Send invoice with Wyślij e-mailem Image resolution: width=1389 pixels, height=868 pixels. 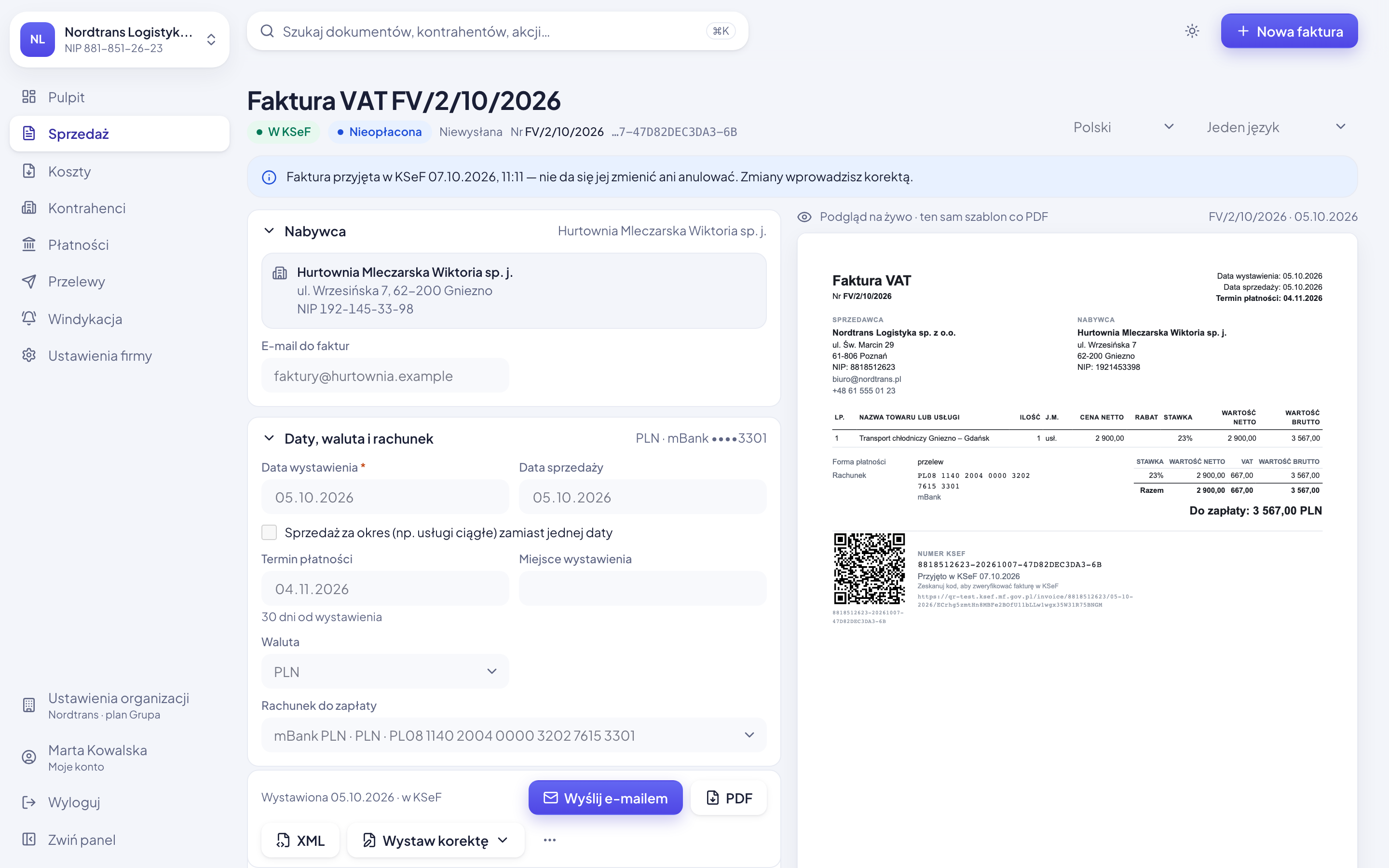pyautogui.click(x=606, y=798)
